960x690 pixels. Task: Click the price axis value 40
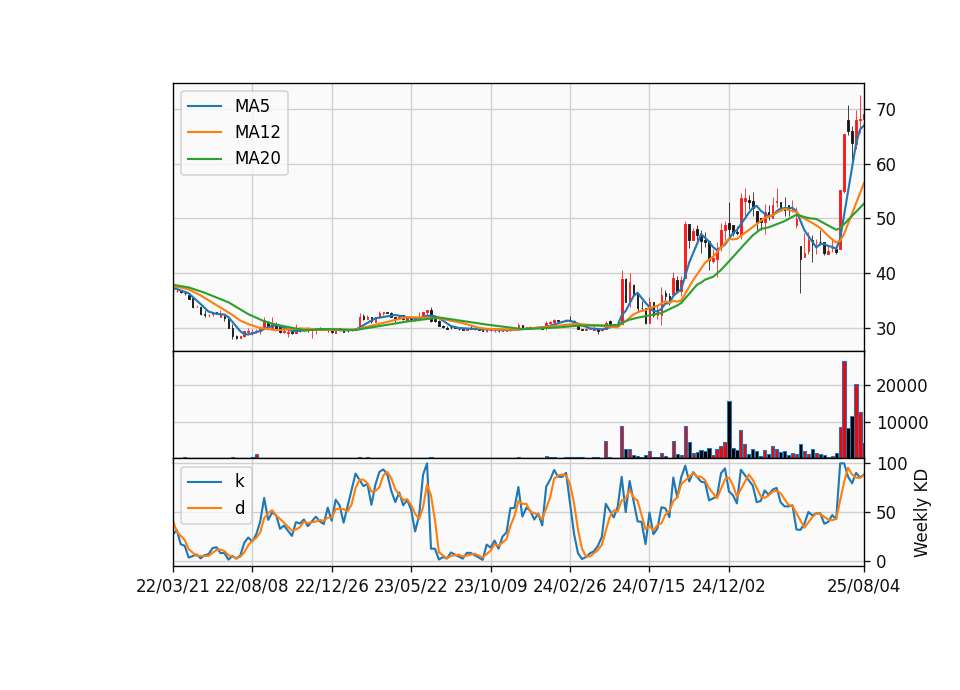pos(885,274)
